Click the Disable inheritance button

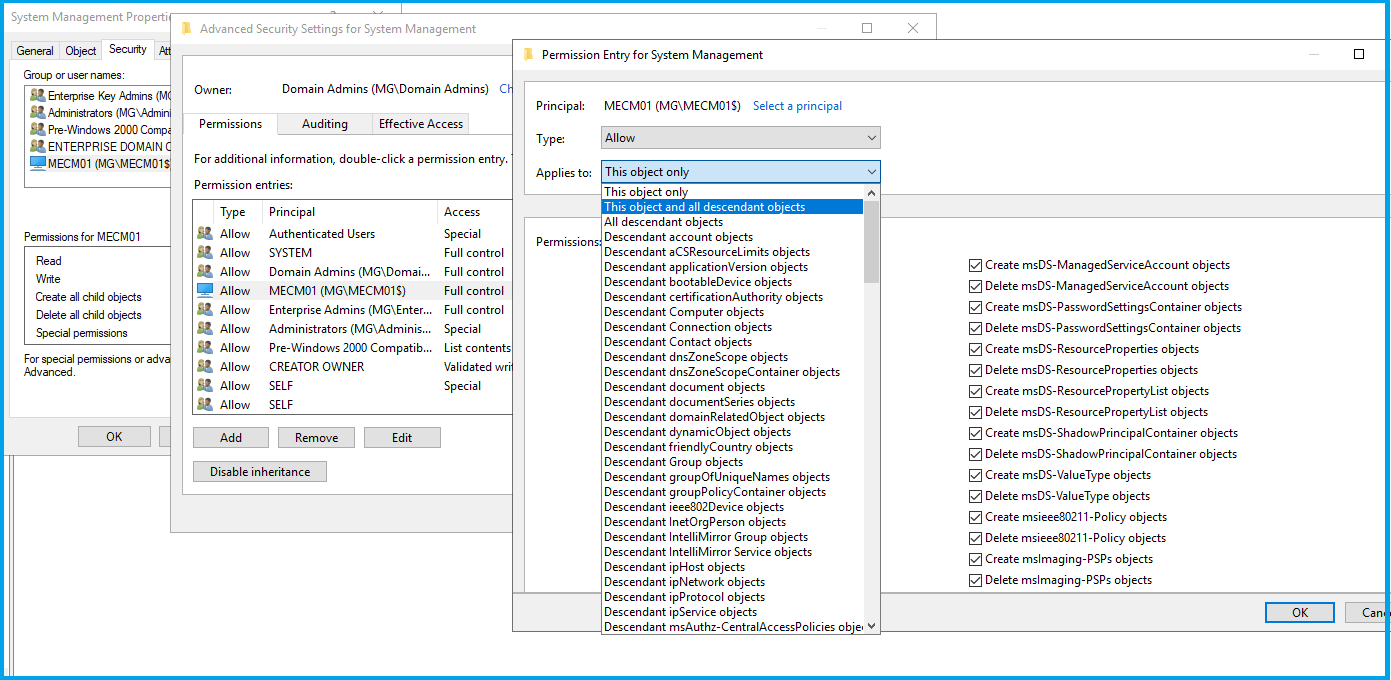260,472
